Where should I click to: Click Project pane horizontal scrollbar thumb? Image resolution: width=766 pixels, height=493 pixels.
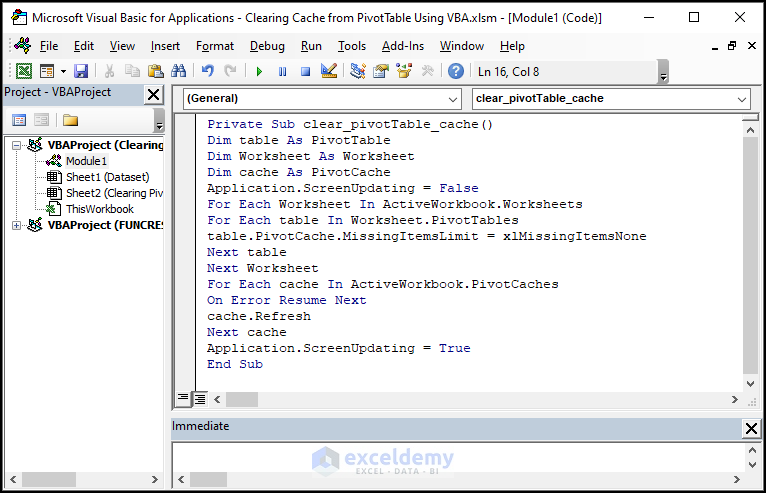tap(49, 479)
